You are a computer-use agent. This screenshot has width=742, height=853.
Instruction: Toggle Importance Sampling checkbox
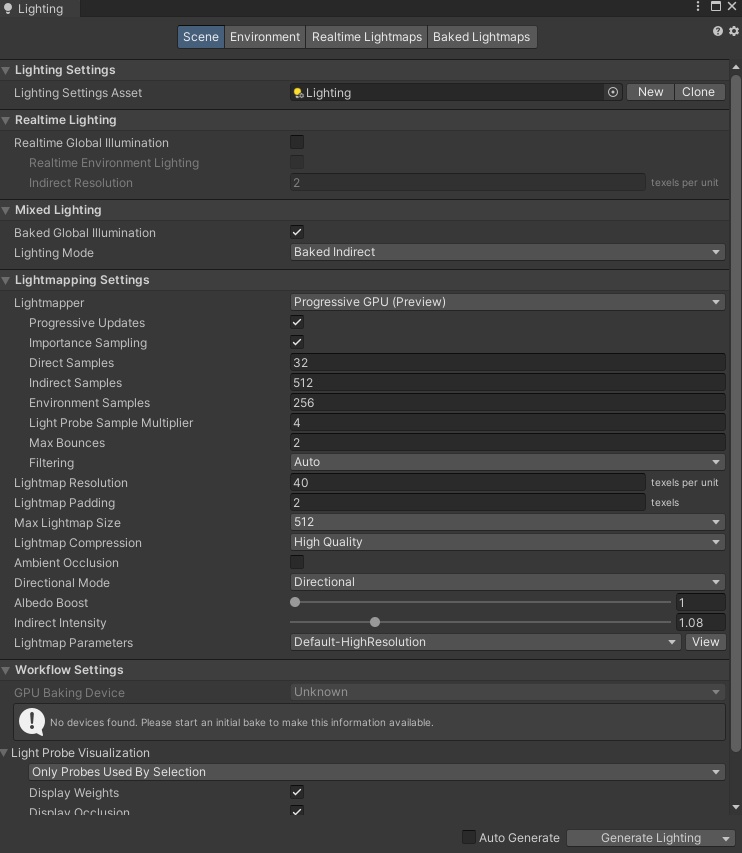[297, 342]
